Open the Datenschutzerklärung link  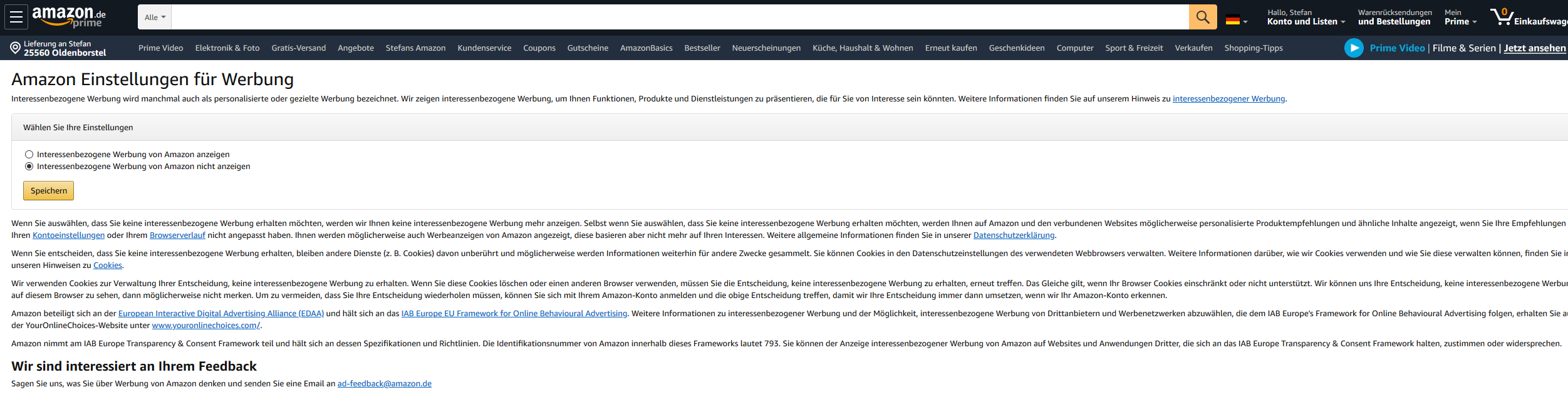1014,235
